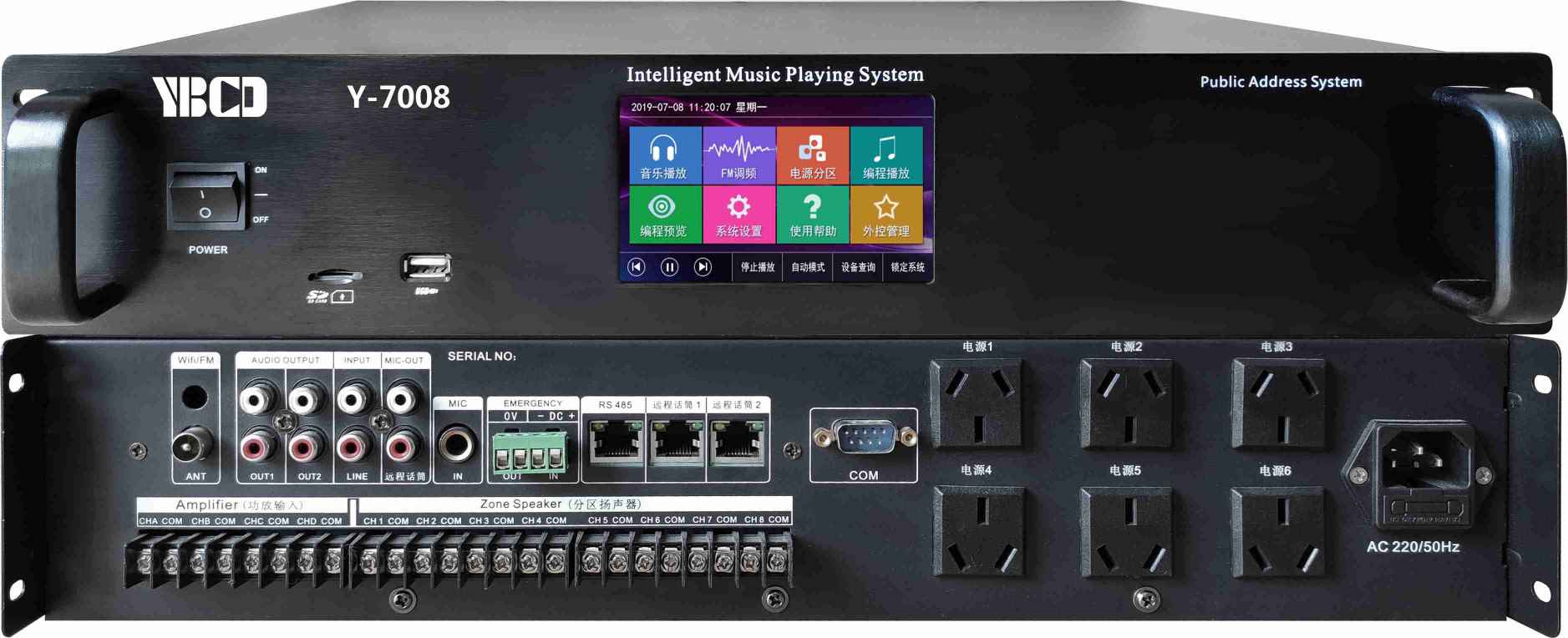
Task: Tap the 自动模式 auto mode button
Action: pos(808,267)
